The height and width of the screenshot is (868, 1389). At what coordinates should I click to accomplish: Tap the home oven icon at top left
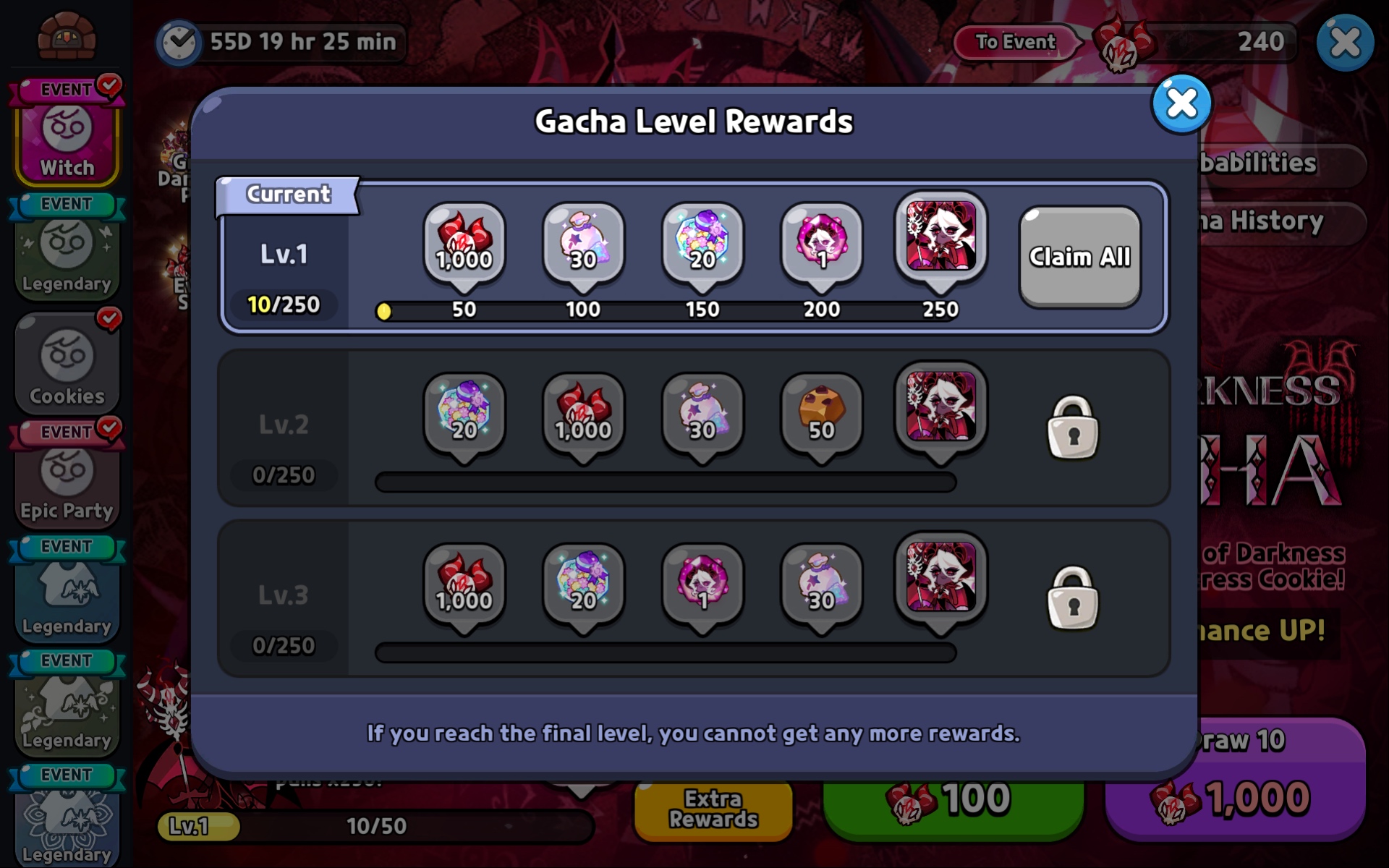pyautogui.click(x=67, y=36)
